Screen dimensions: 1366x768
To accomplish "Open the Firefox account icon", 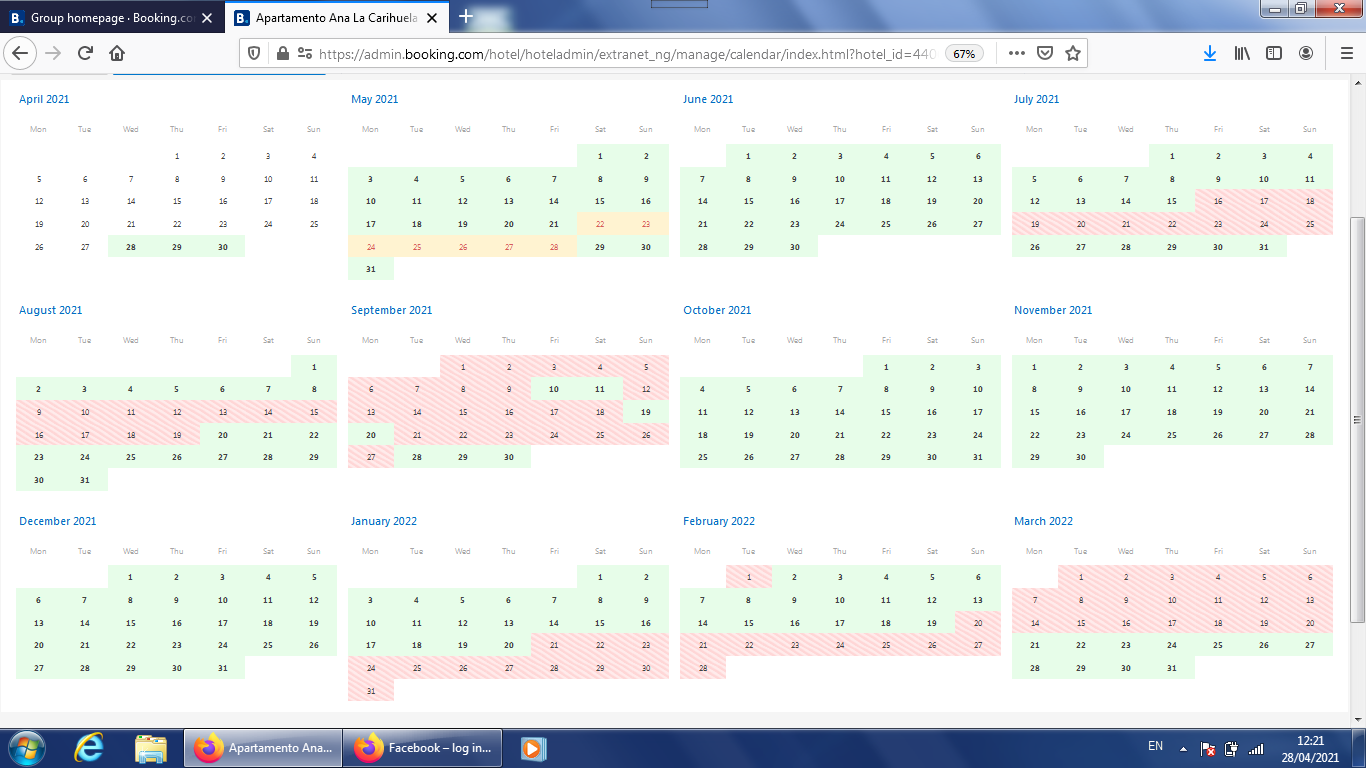I will pyautogui.click(x=1306, y=54).
